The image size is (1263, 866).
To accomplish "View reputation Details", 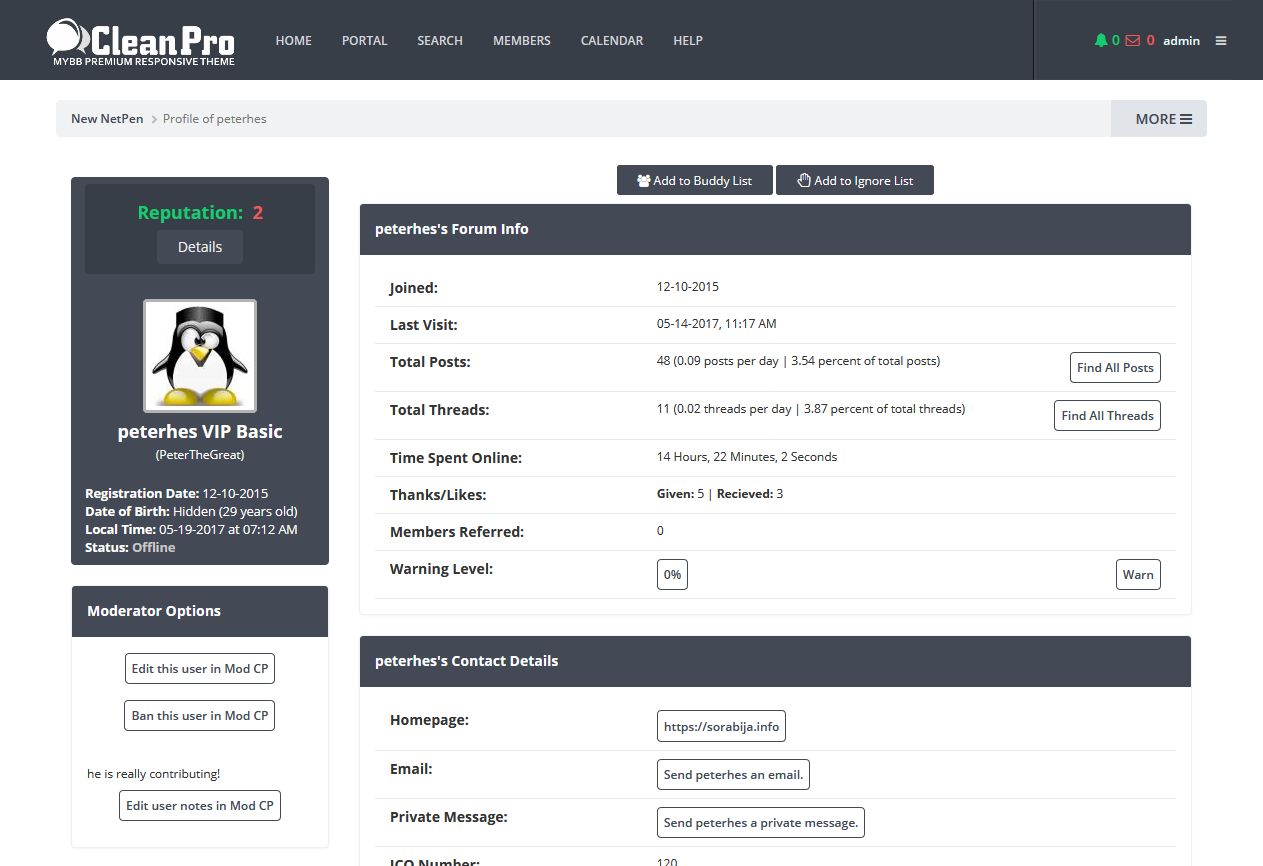I will point(200,247).
